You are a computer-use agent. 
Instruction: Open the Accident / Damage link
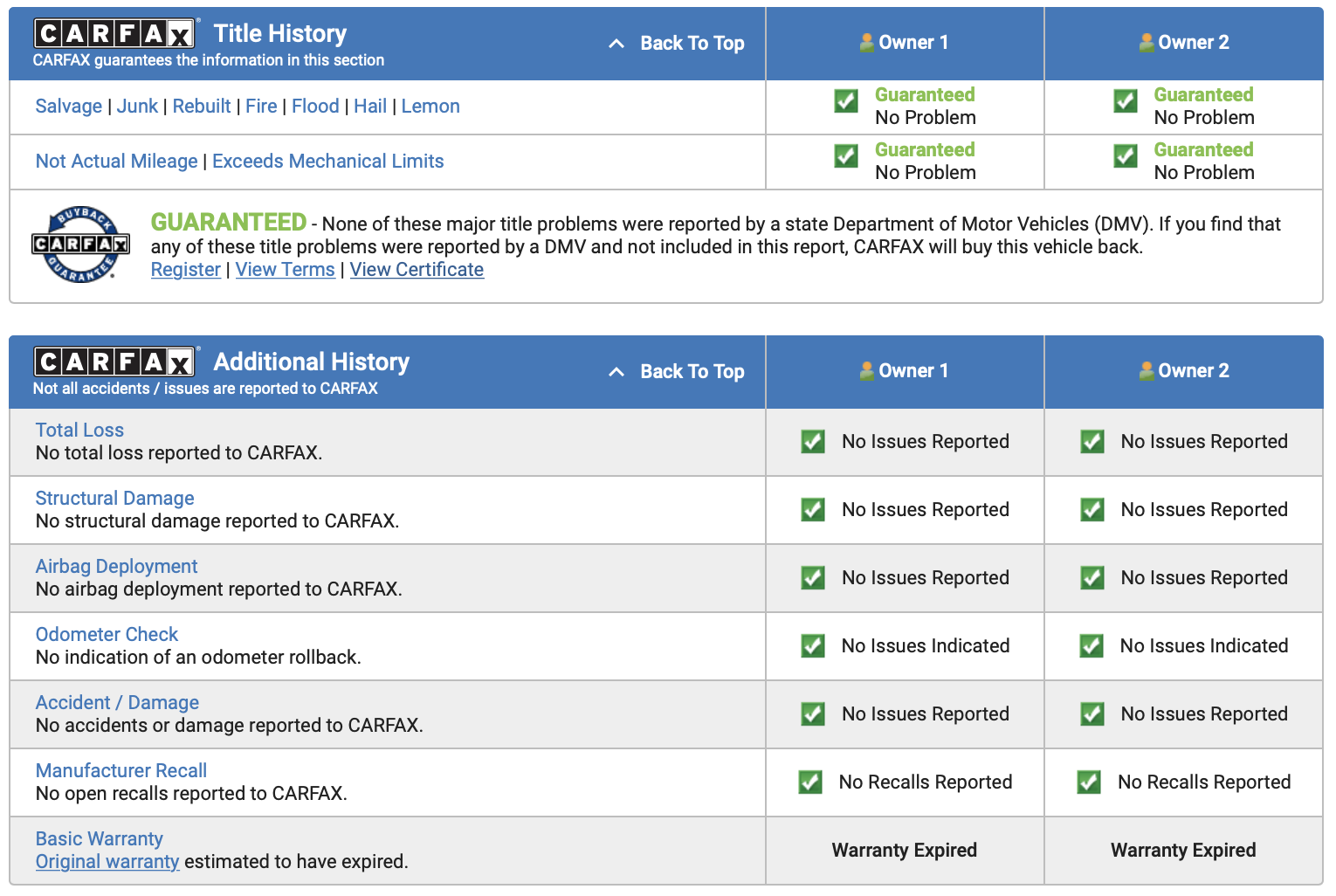click(x=117, y=702)
